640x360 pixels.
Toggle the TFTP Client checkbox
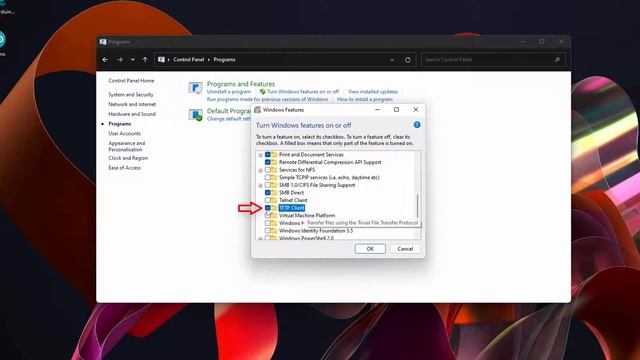pos(268,208)
